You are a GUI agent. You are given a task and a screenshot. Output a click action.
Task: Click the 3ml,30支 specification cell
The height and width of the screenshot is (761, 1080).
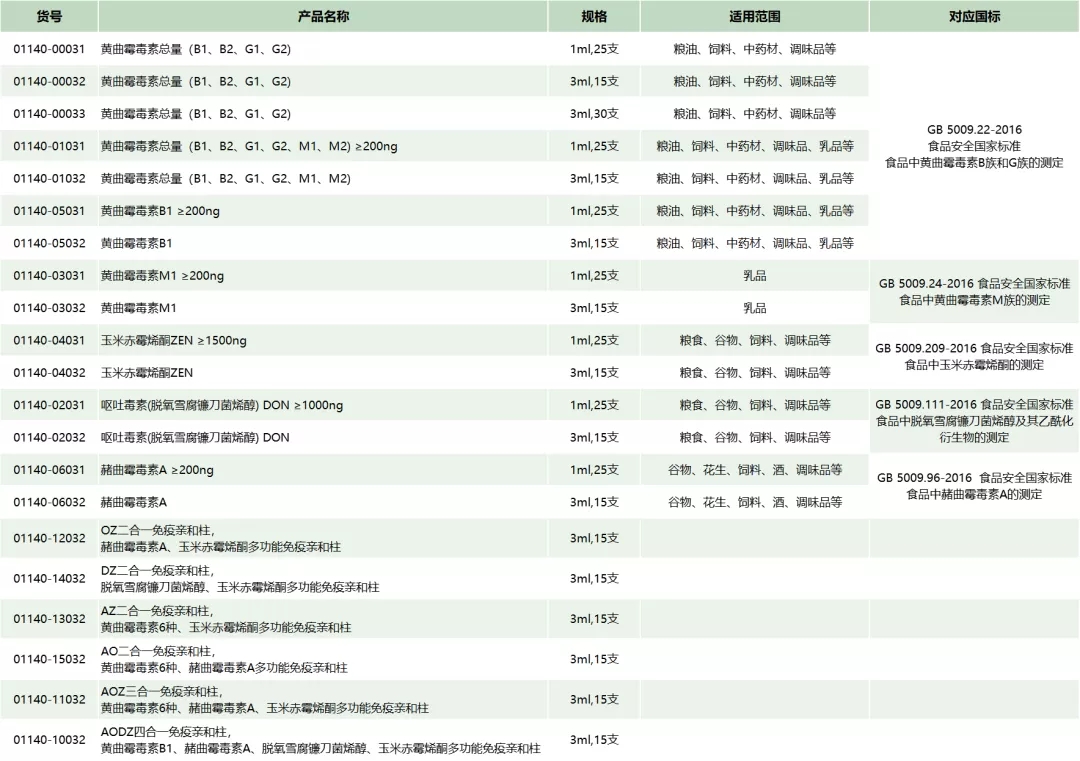594,114
